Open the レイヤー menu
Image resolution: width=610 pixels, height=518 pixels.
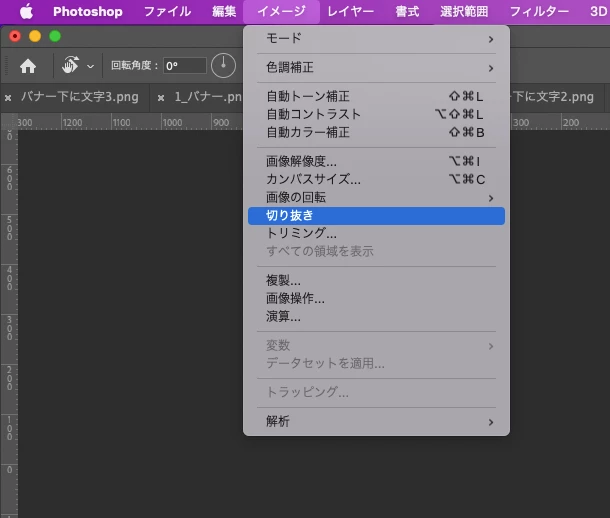pos(351,12)
